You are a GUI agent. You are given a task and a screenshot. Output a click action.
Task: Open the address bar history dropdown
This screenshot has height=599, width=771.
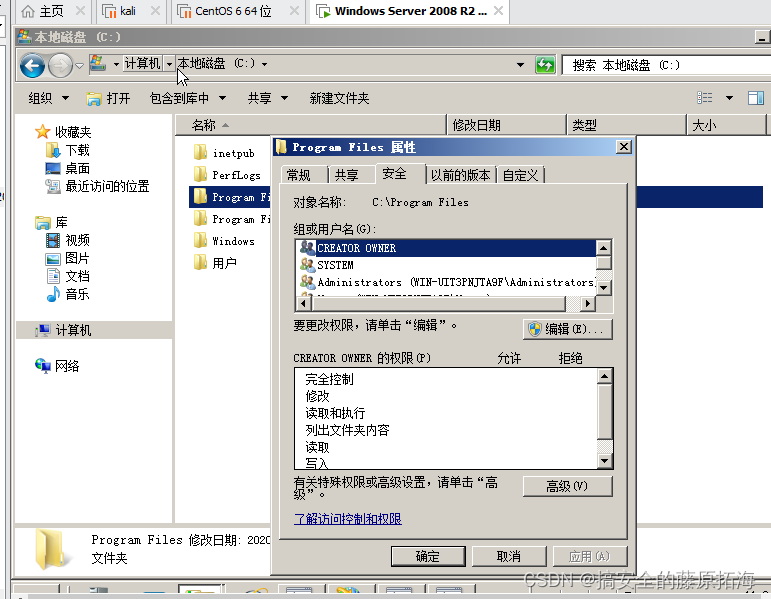click(x=520, y=64)
